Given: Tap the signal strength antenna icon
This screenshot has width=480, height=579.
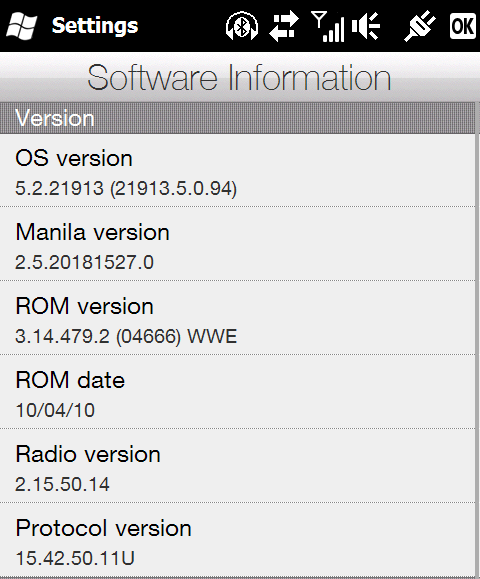Looking at the screenshot, I should coord(328,26).
